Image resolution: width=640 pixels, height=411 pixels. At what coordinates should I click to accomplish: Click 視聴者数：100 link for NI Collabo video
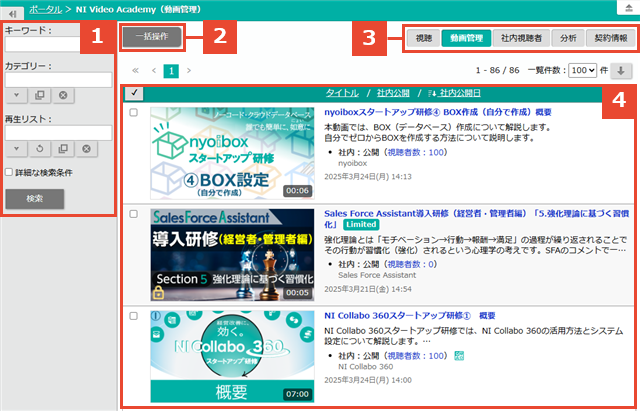coord(415,356)
